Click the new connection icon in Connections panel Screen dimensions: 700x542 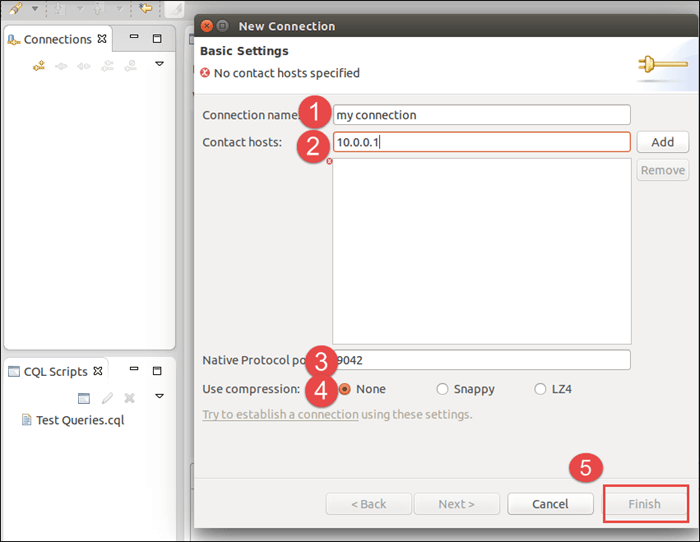[x=39, y=66]
